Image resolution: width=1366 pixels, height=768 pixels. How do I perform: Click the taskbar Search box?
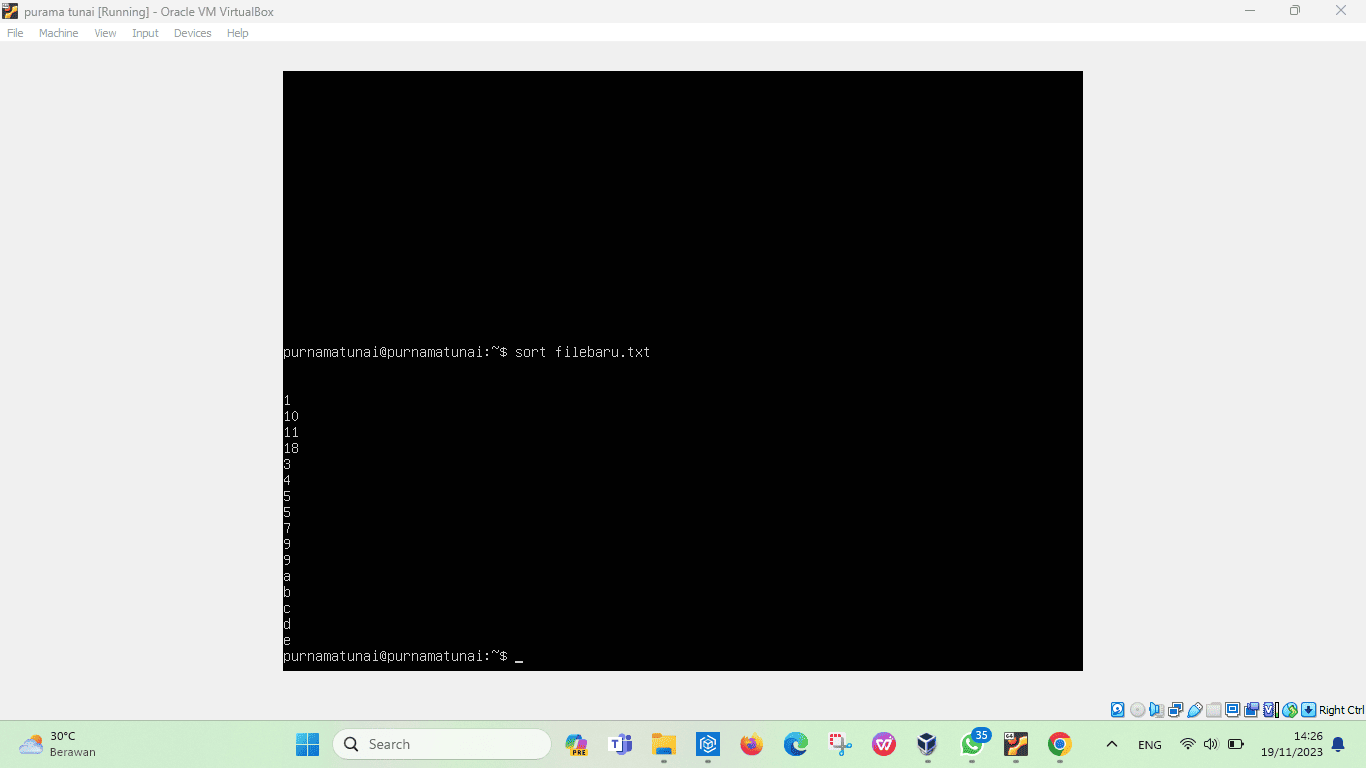click(x=442, y=744)
